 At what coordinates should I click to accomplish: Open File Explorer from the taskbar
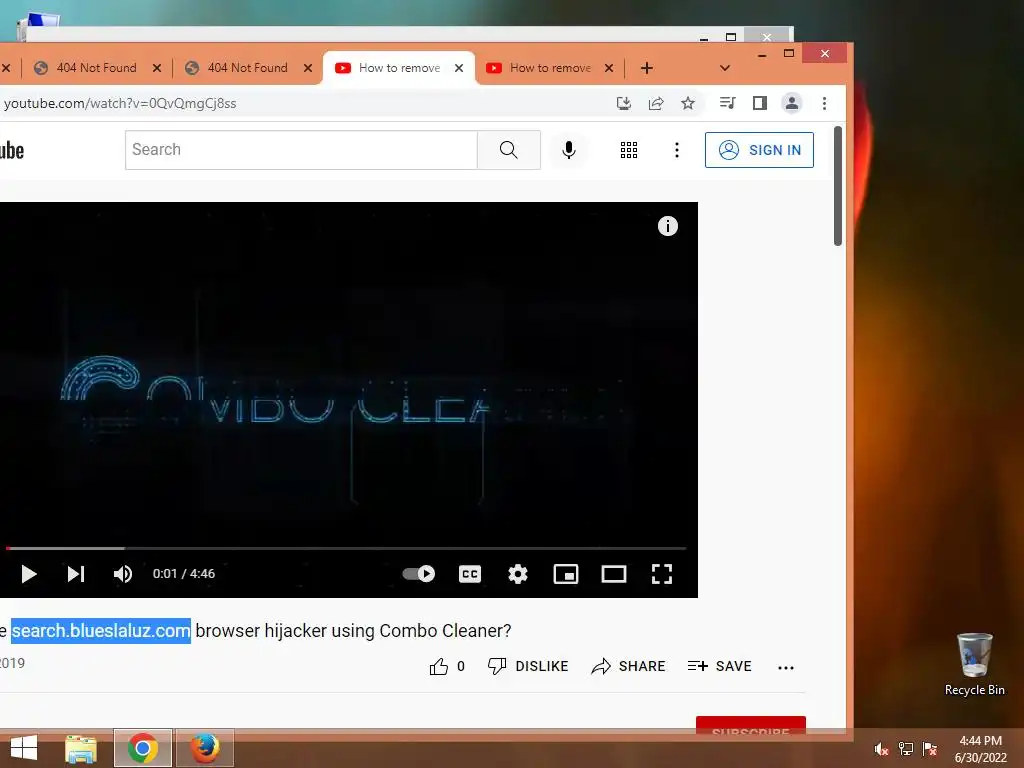click(x=81, y=748)
